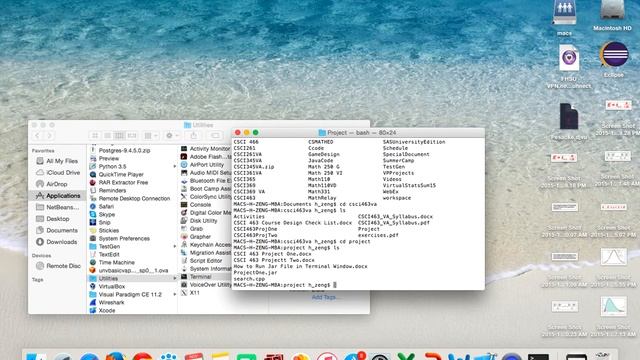
Task: Expand the Visual Paradigm CE 11.2 arrow
Action: tap(175, 294)
